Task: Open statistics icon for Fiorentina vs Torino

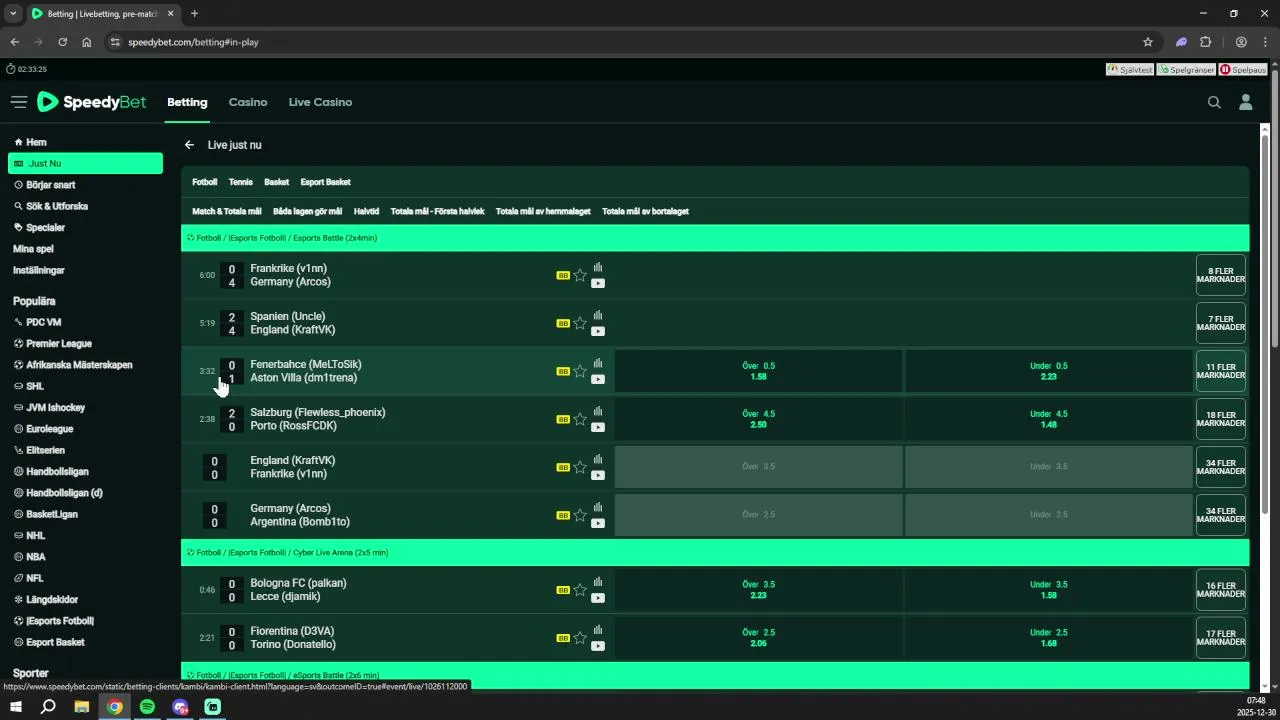Action: click(598, 630)
